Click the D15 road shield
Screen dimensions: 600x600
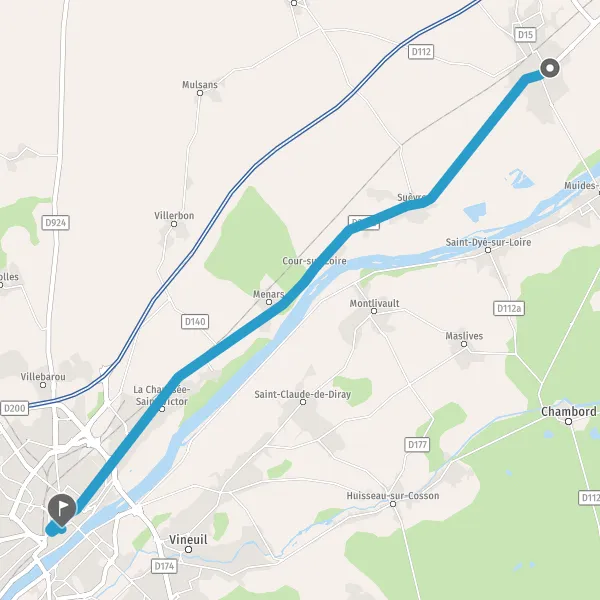tap(525, 35)
